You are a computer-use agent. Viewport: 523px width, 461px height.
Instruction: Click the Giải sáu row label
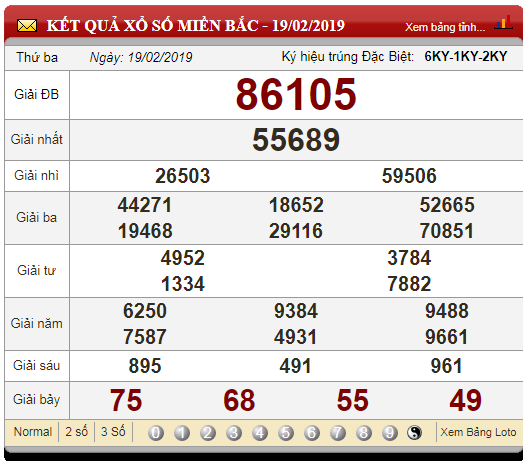click(x=36, y=366)
